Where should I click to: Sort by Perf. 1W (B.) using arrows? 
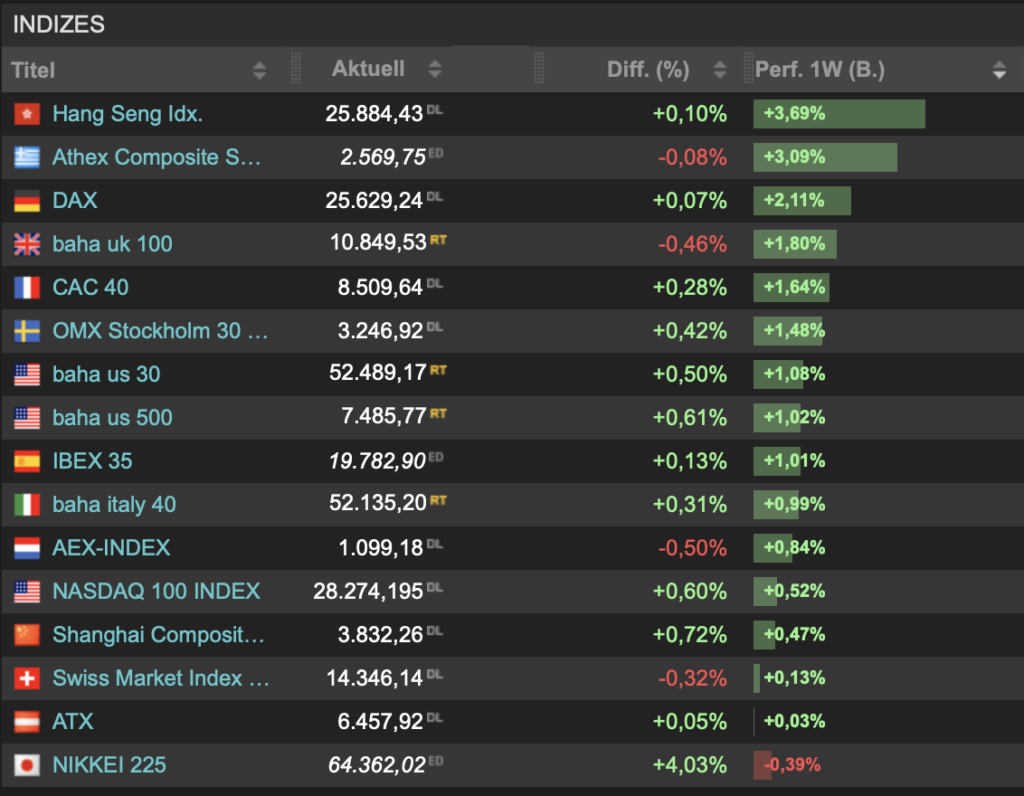pos(999,70)
